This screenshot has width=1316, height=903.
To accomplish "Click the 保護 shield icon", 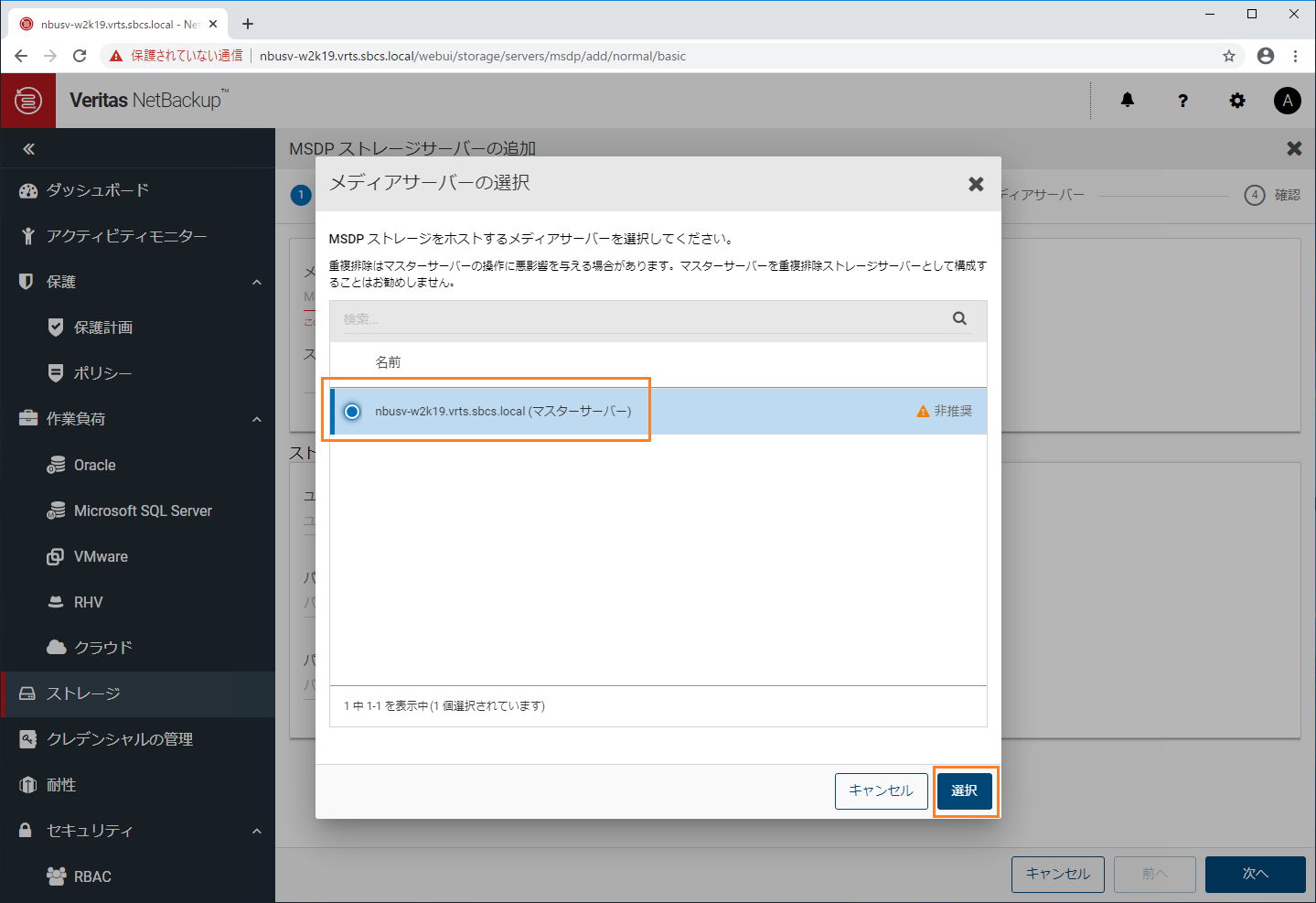I will 26,282.
